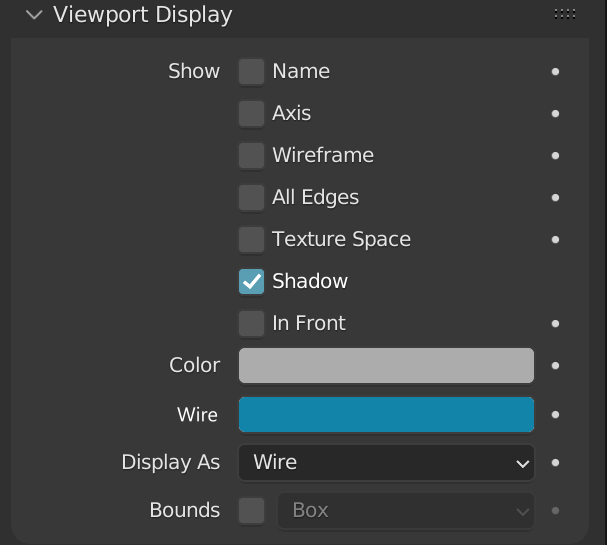This screenshot has height=545, width=607.
Task: Click the animate dot next to Display As
Action: pos(555,463)
